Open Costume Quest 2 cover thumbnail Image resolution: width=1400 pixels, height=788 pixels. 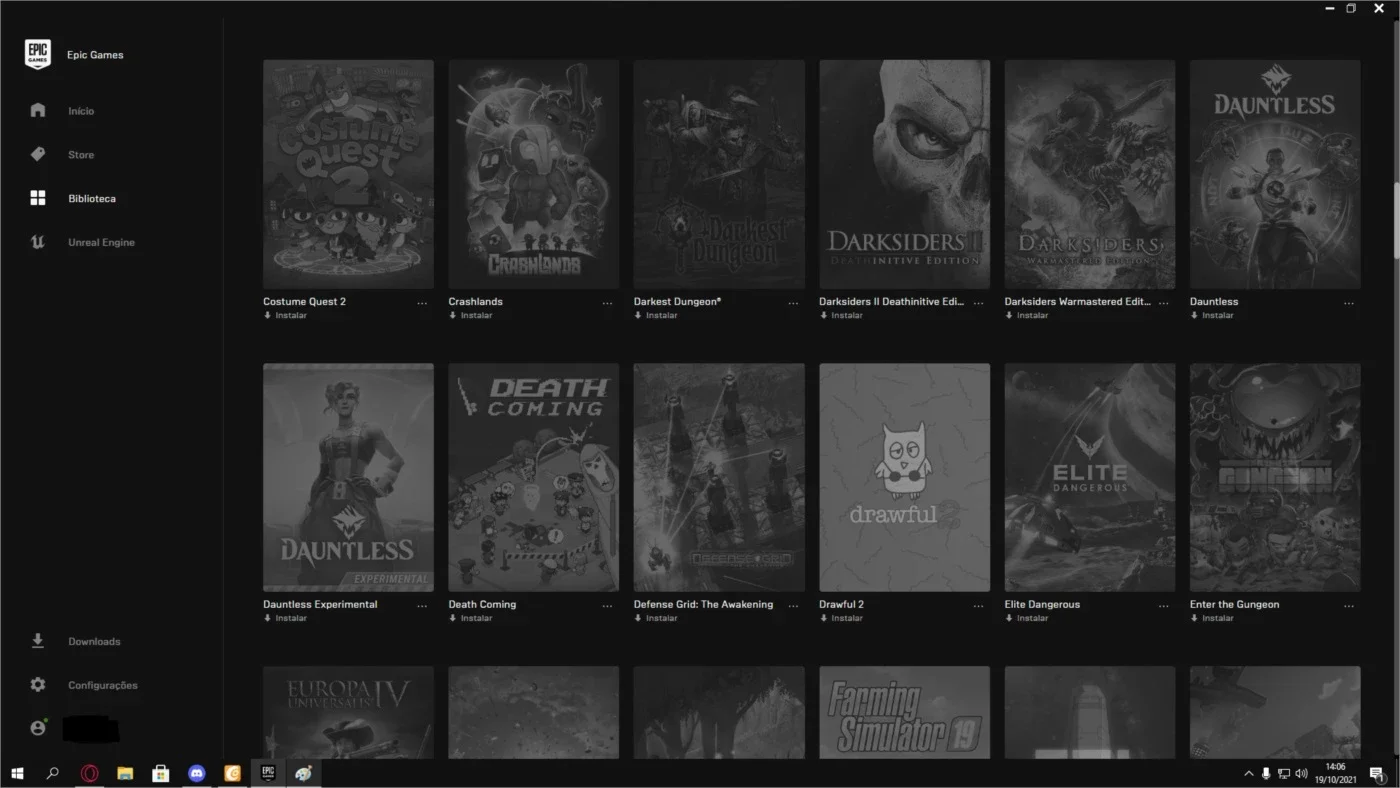click(x=348, y=174)
